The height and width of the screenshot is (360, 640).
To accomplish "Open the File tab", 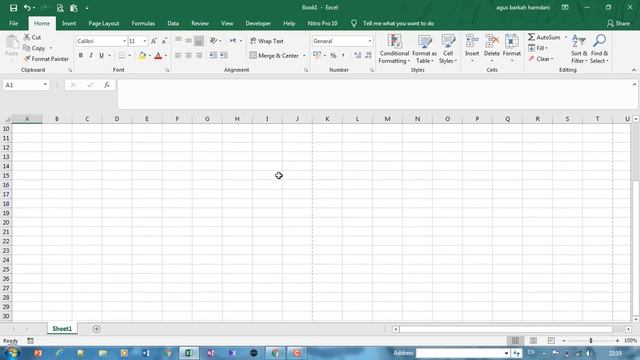I will (x=13, y=23).
